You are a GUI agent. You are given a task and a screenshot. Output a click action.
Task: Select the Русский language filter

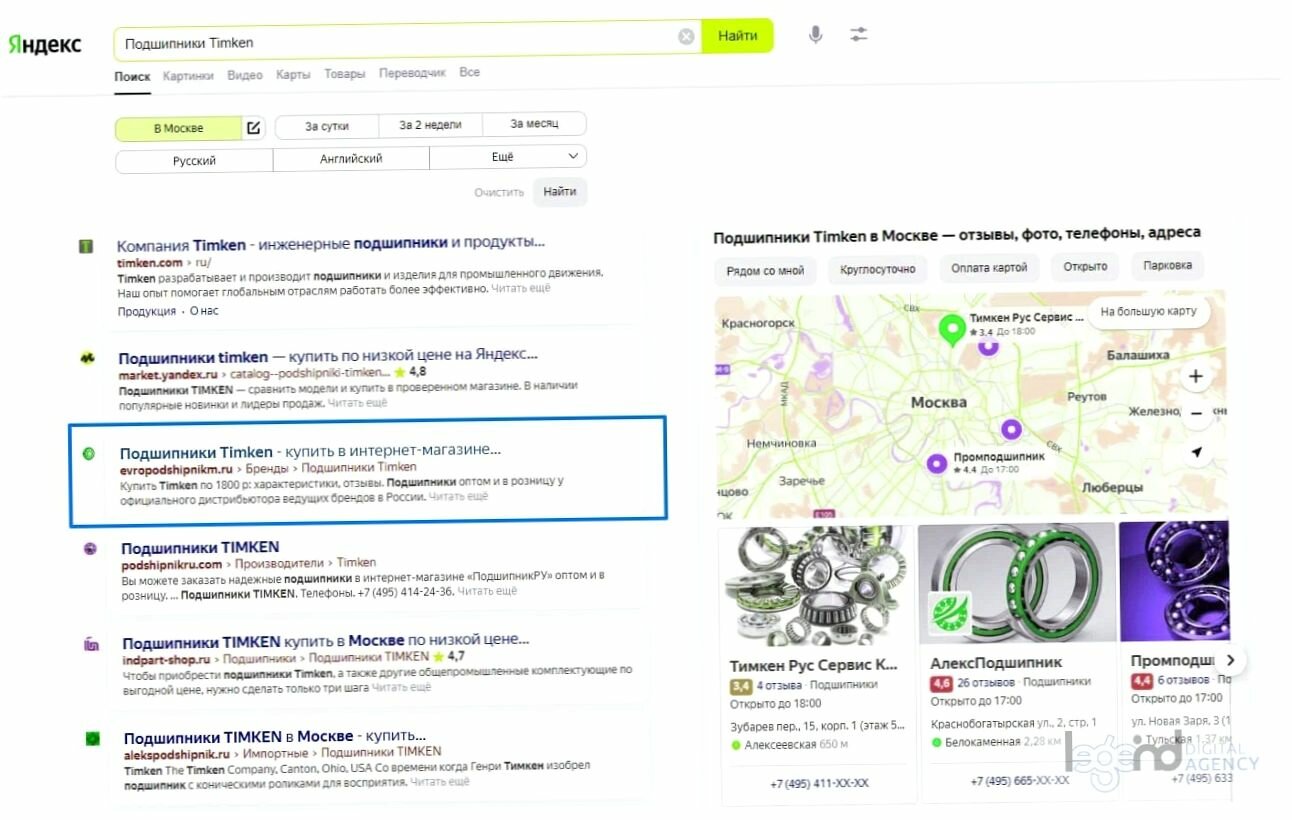pos(194,160)
